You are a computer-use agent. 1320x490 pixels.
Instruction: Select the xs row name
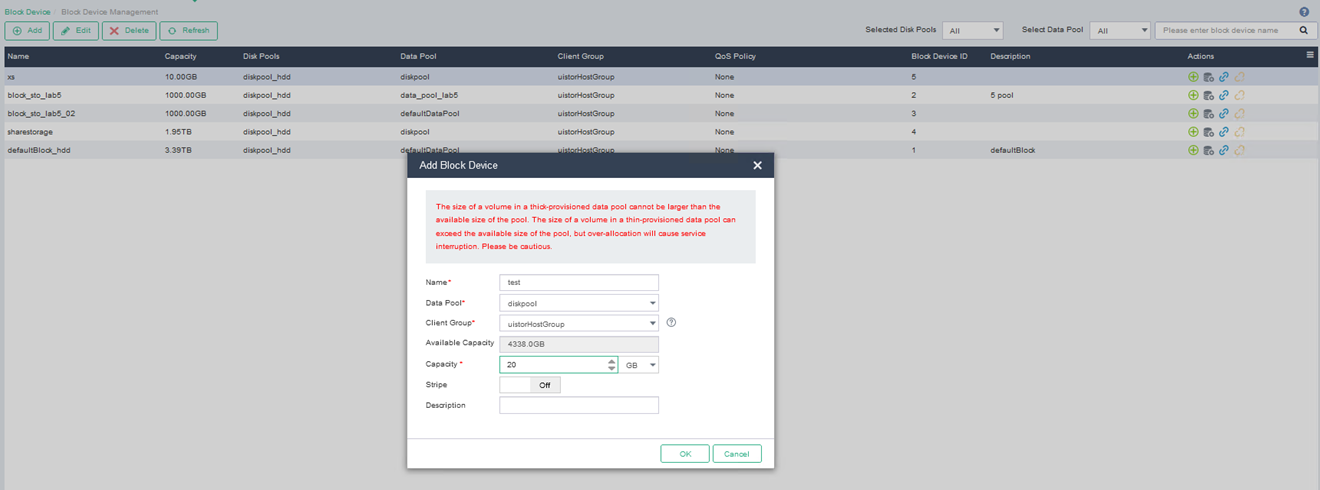tap(11, 77)
